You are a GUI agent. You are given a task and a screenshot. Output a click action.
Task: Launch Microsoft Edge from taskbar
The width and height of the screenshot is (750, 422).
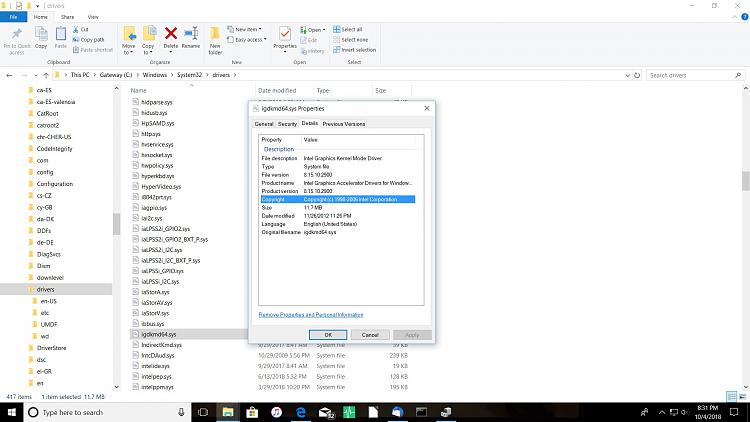tap(300, 412)
